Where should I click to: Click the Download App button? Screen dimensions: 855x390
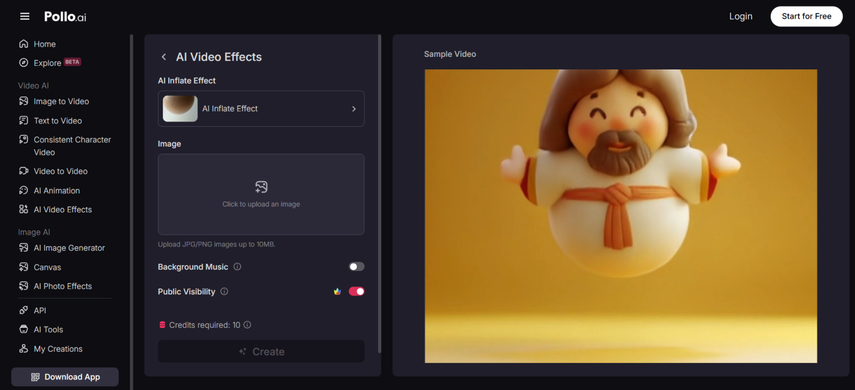tap(65, 377)
